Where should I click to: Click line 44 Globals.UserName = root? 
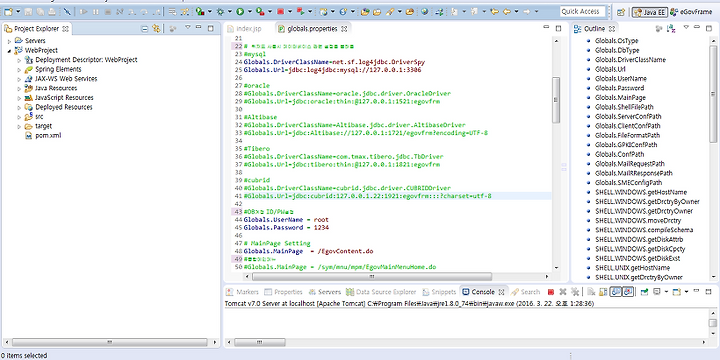(286, 219)
